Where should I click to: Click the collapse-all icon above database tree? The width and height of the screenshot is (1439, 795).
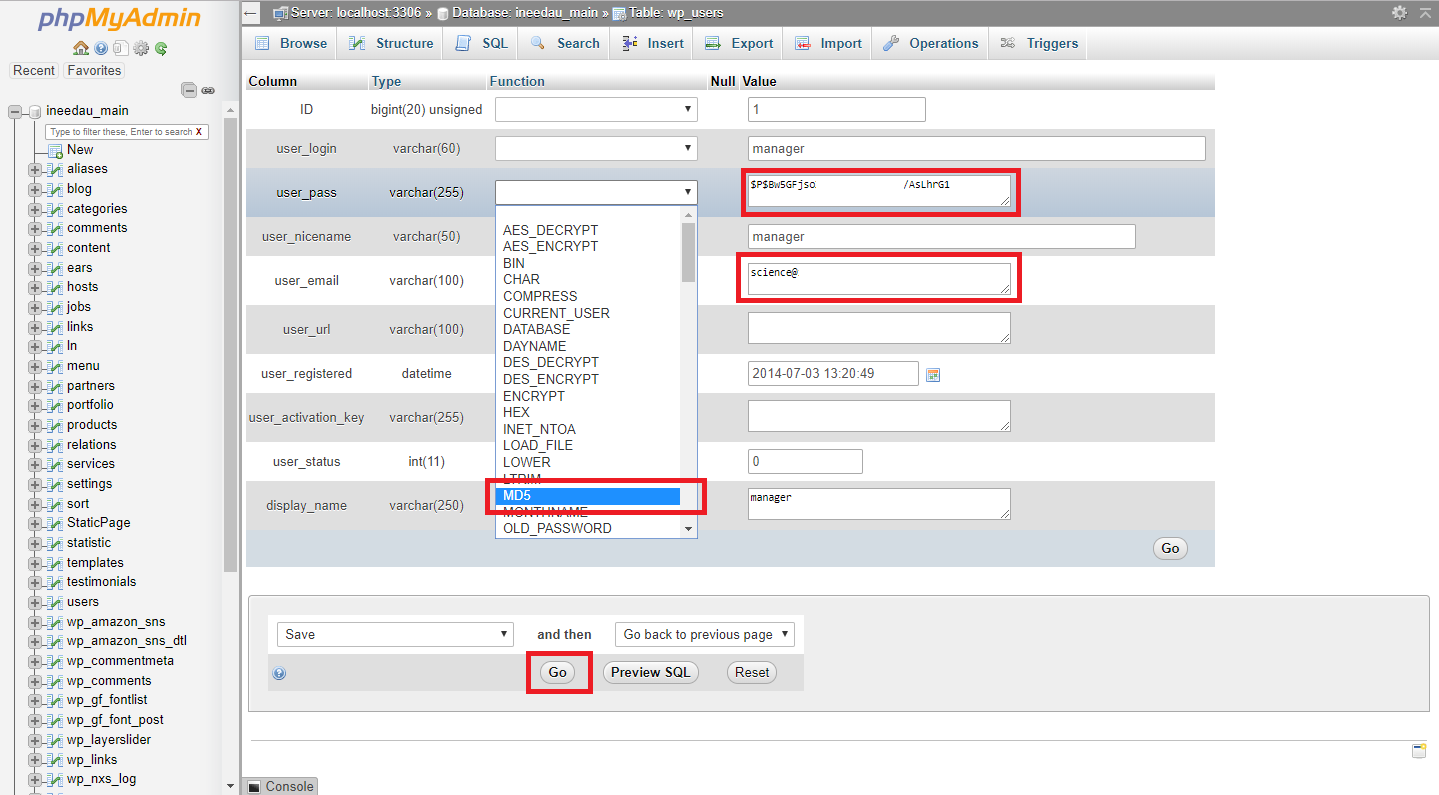click(189, 90)
